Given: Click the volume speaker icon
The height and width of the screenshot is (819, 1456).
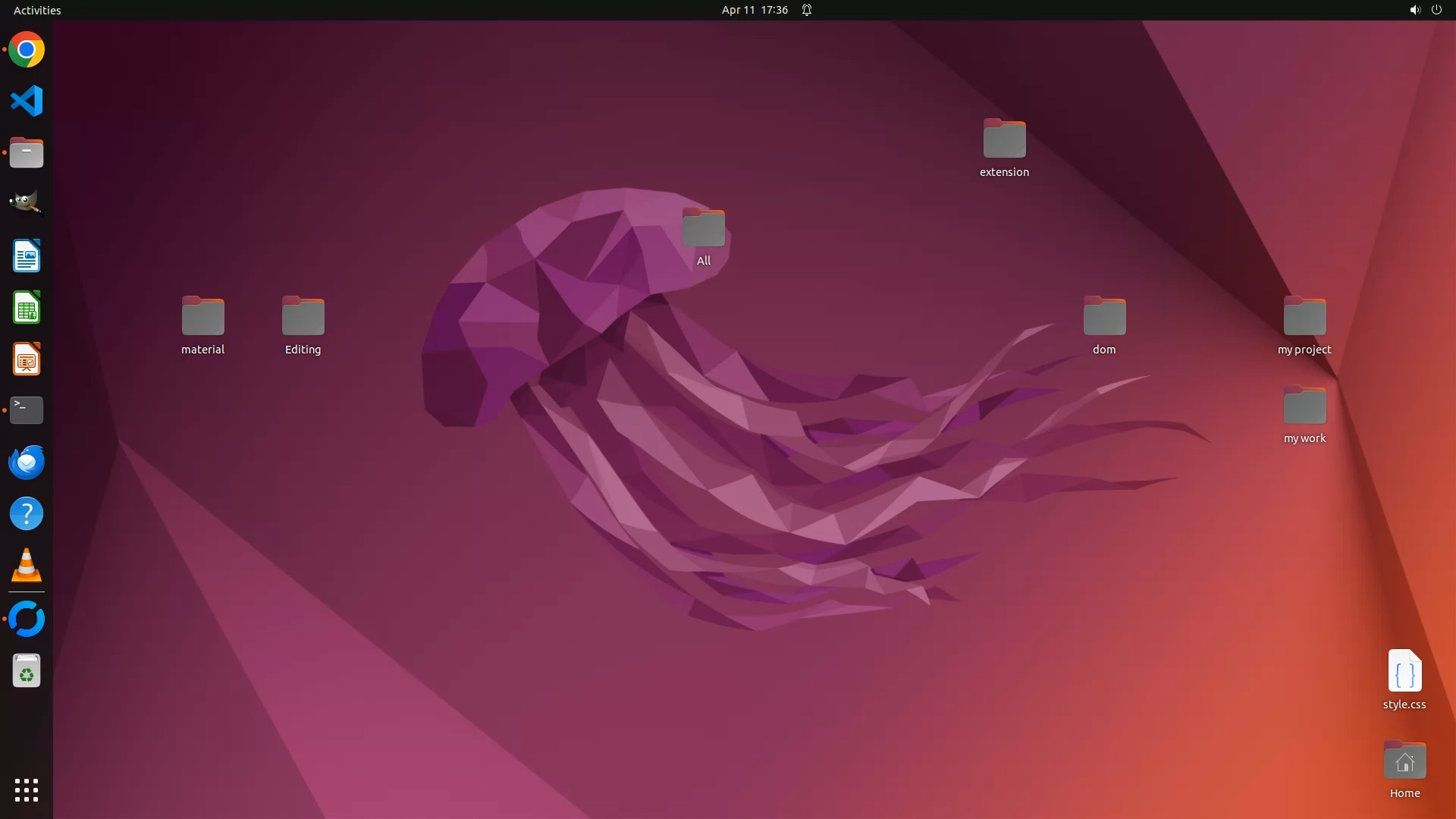Looking at the screenshot, I should pos(1414,10).
